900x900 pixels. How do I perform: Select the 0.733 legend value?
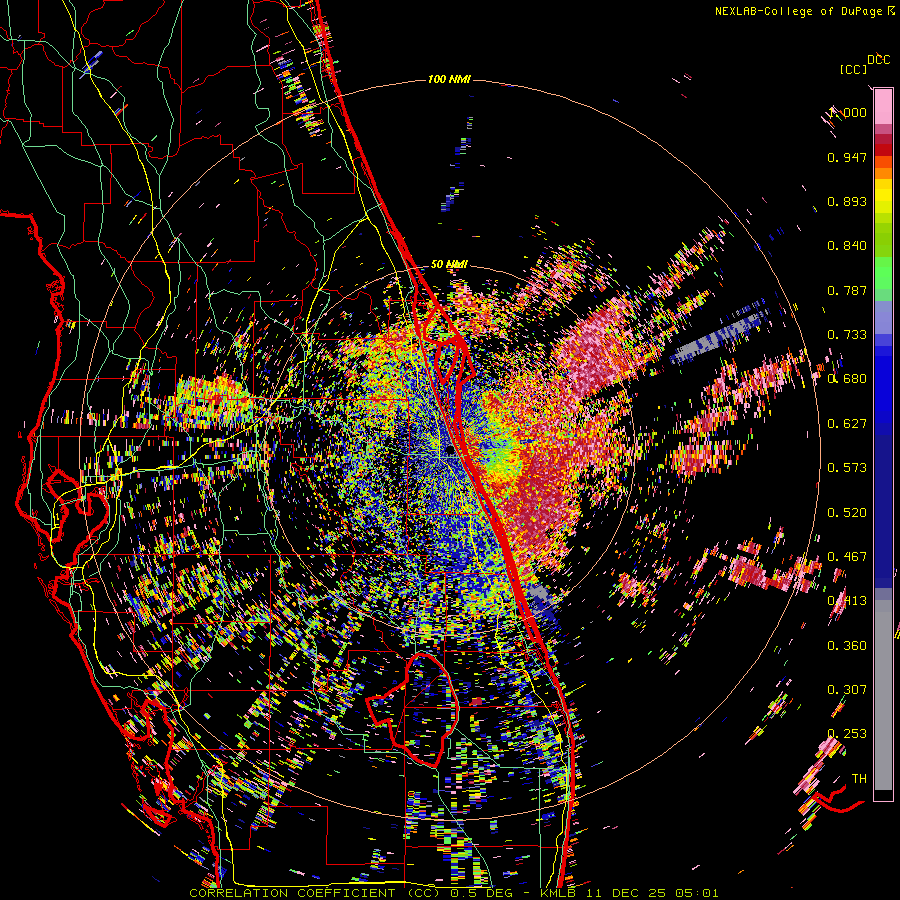click(847, 334)
